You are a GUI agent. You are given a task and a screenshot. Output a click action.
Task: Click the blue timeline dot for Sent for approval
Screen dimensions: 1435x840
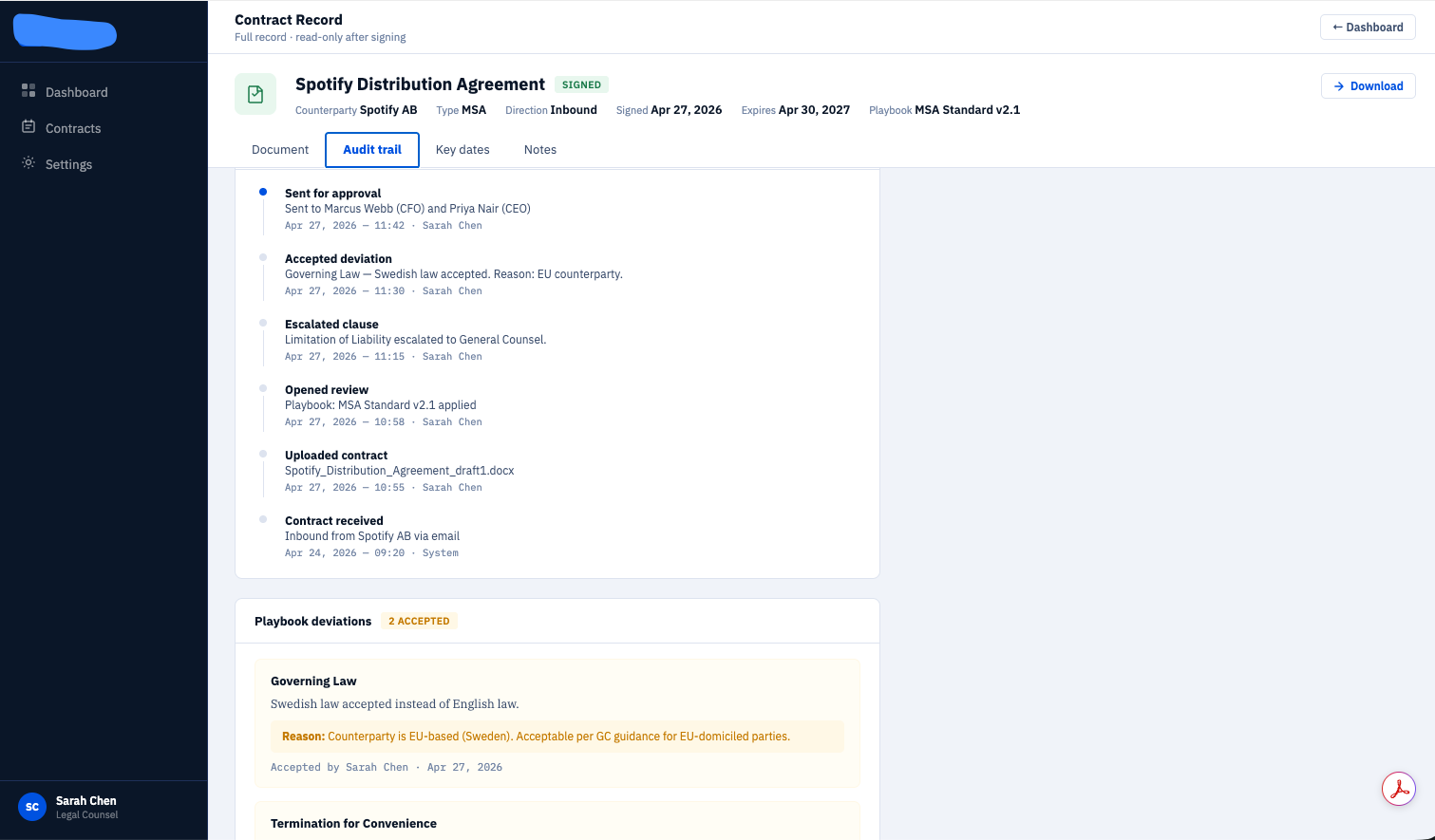point(263,192)
